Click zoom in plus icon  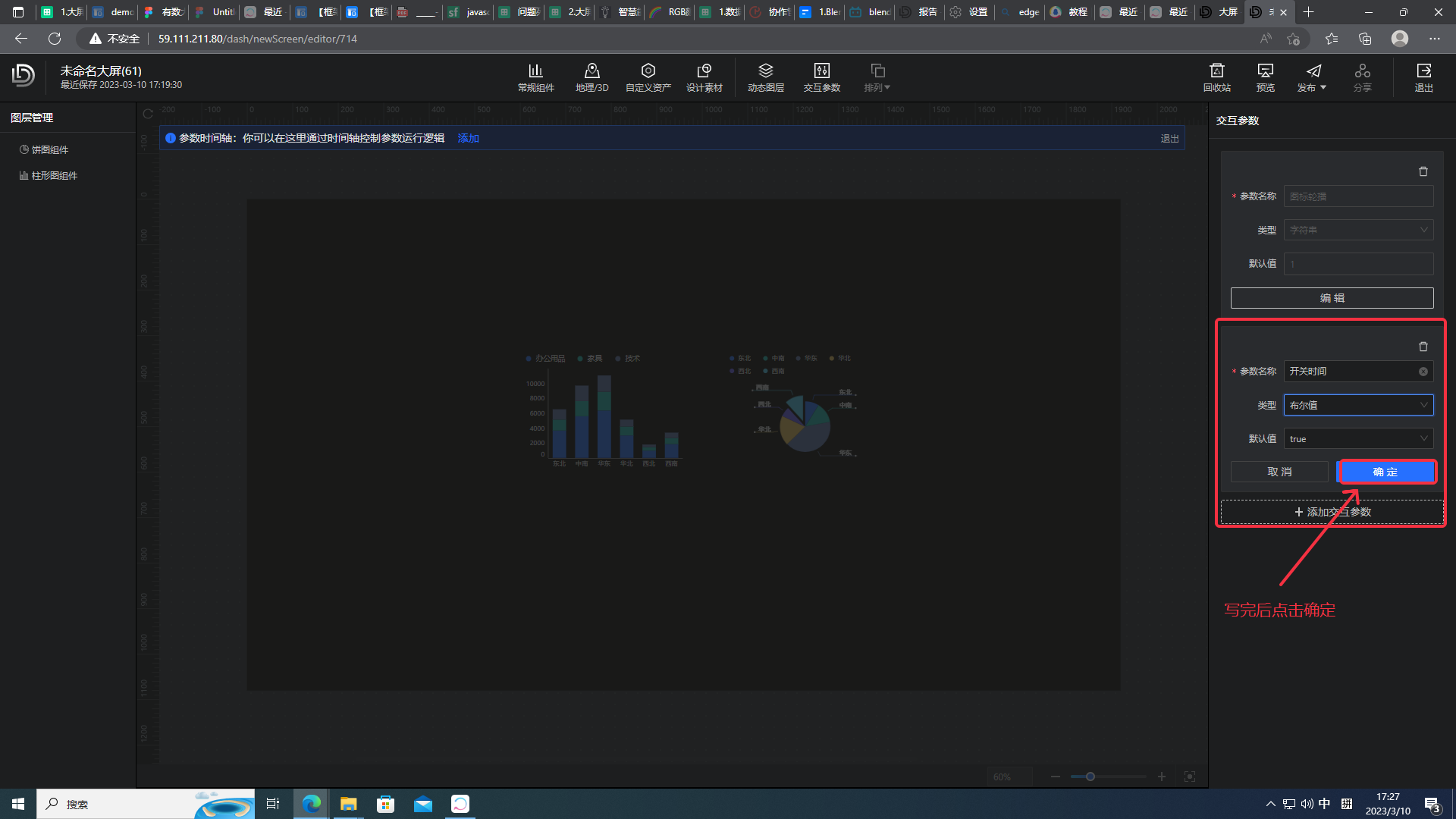[1161, 777]
